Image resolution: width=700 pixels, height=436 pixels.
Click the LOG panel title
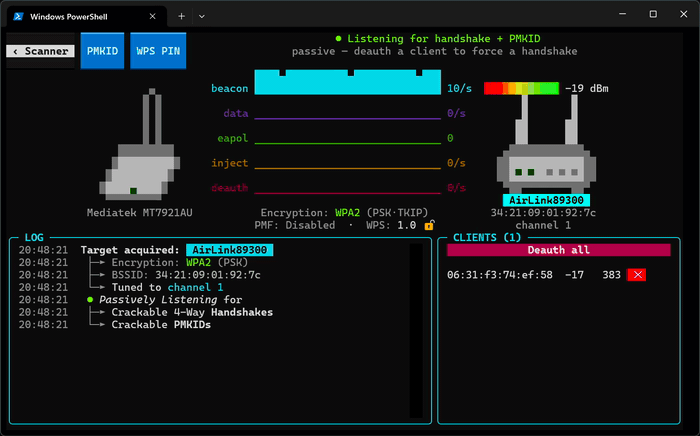point(34,237)
